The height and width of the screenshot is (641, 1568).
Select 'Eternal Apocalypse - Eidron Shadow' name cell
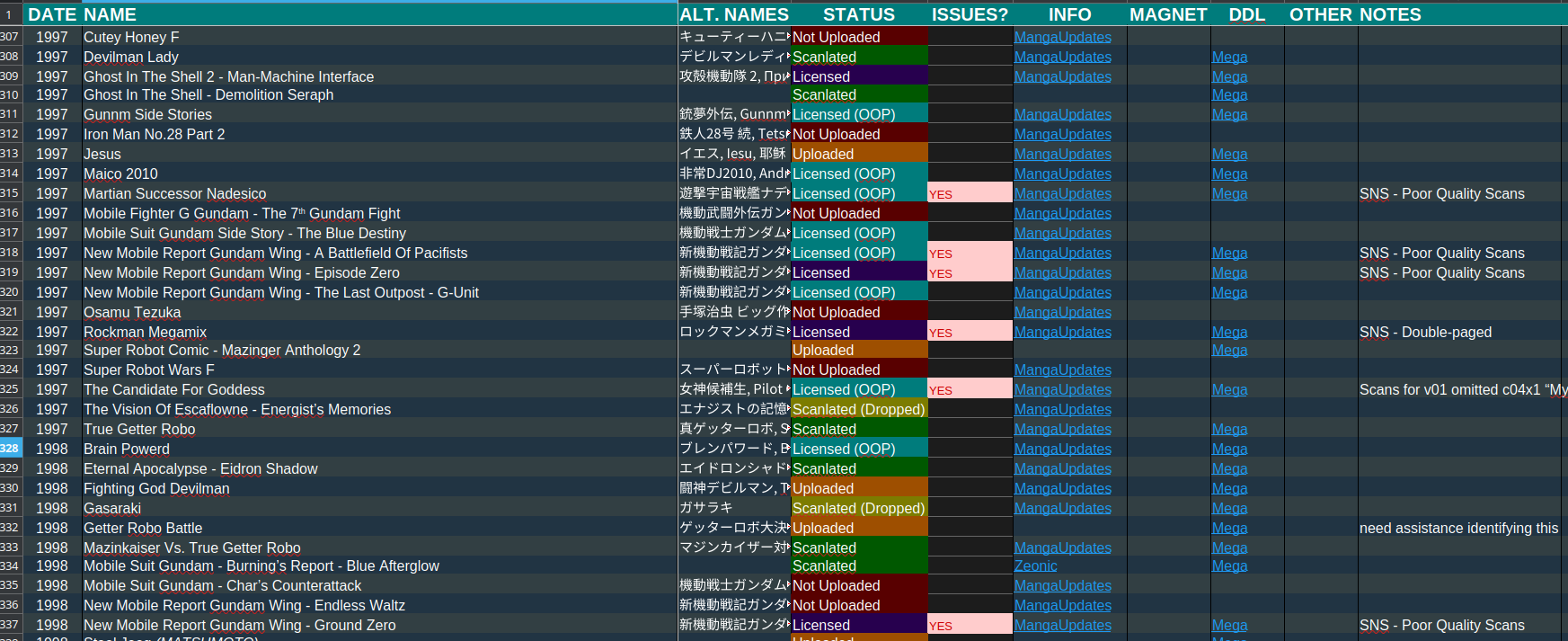pos(379,468)
